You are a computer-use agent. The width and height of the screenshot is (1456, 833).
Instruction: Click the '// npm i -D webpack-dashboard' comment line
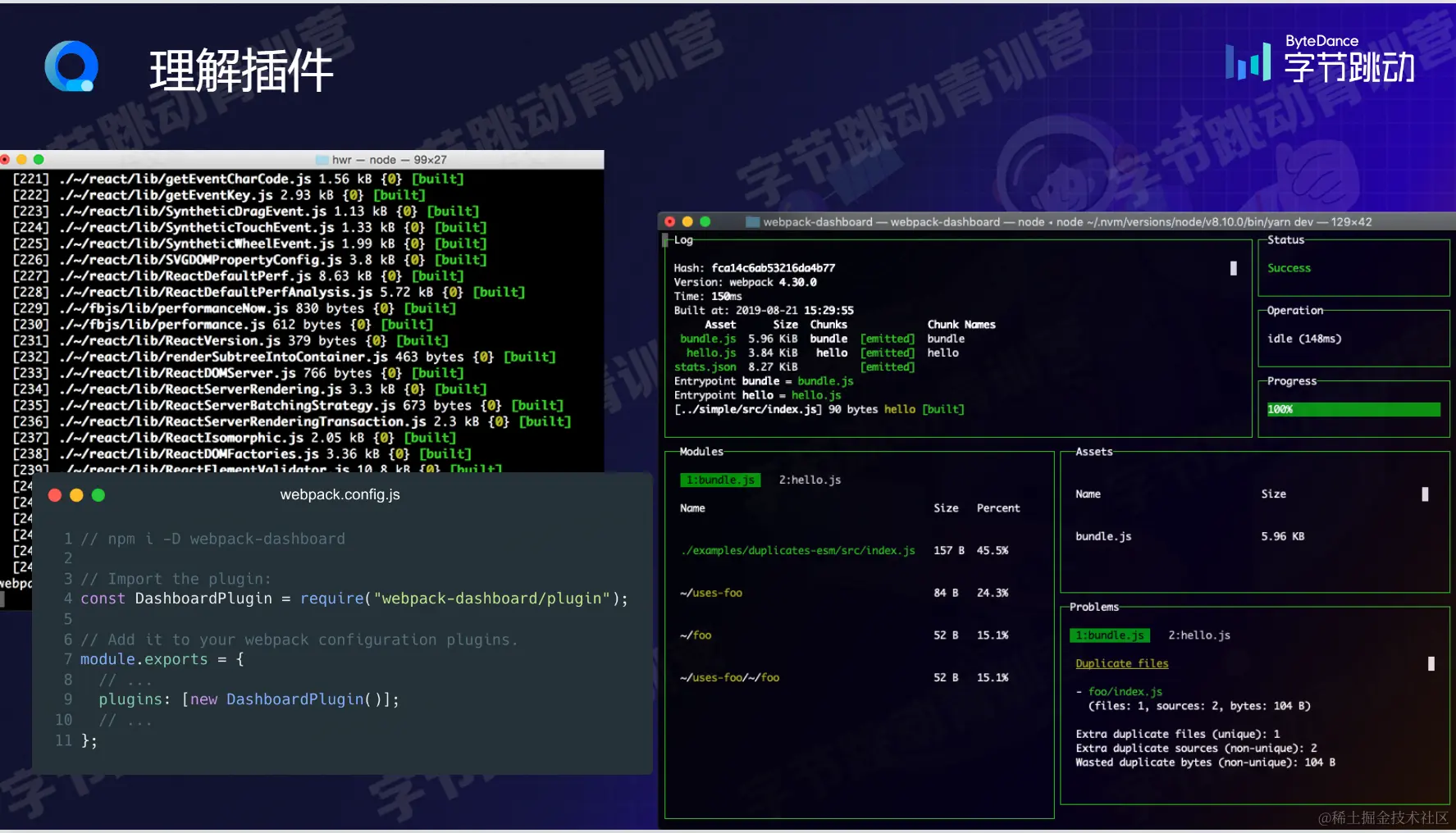tap(212, 539)
